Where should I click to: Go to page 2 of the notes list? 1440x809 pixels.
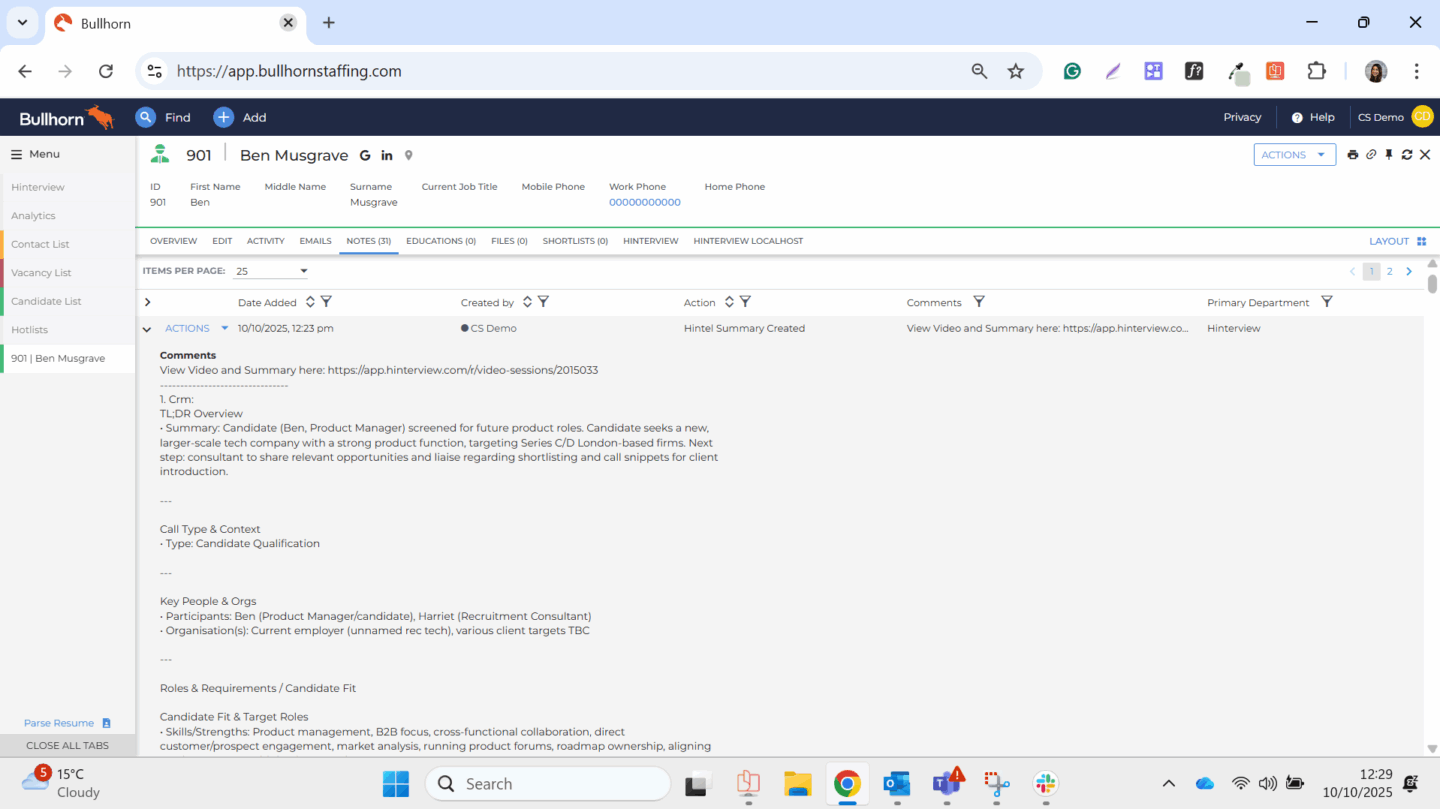[1389, 270]
